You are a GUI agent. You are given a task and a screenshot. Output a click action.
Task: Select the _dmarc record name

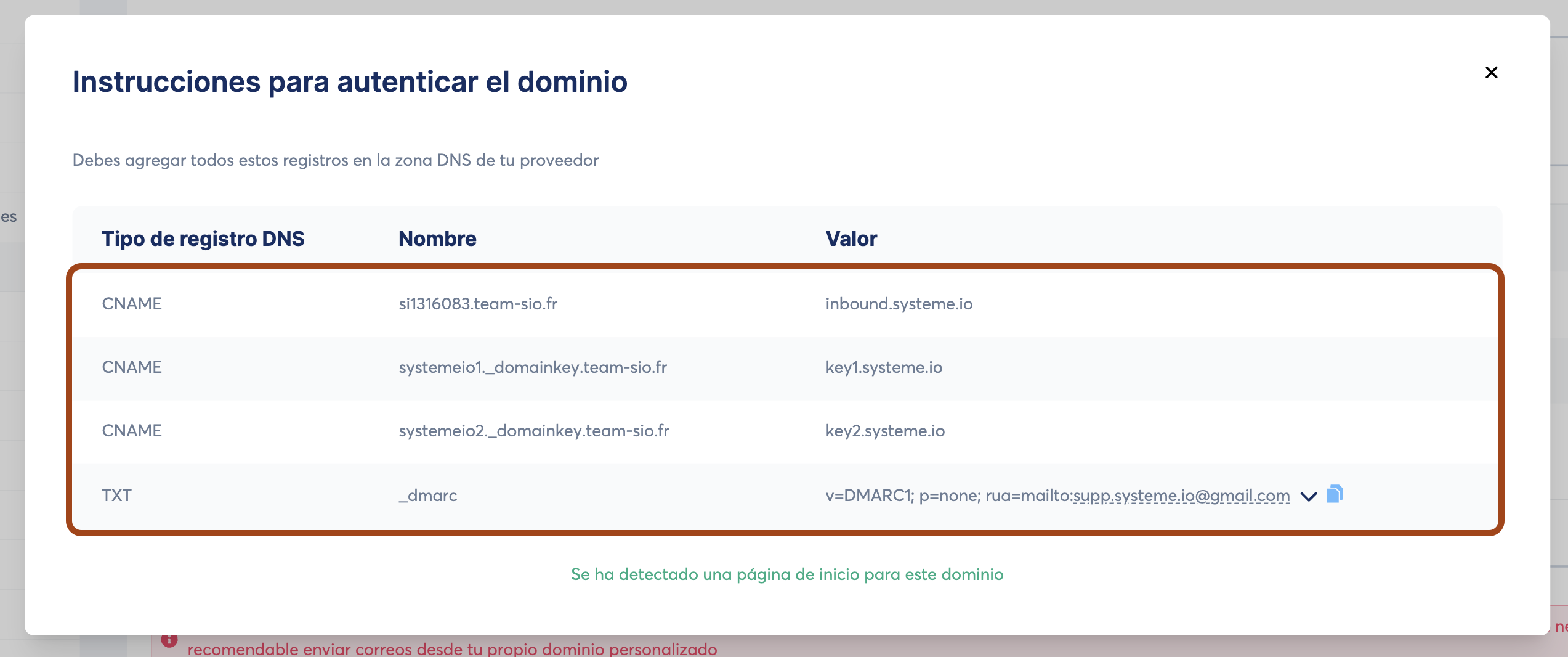tap(428, 496)
